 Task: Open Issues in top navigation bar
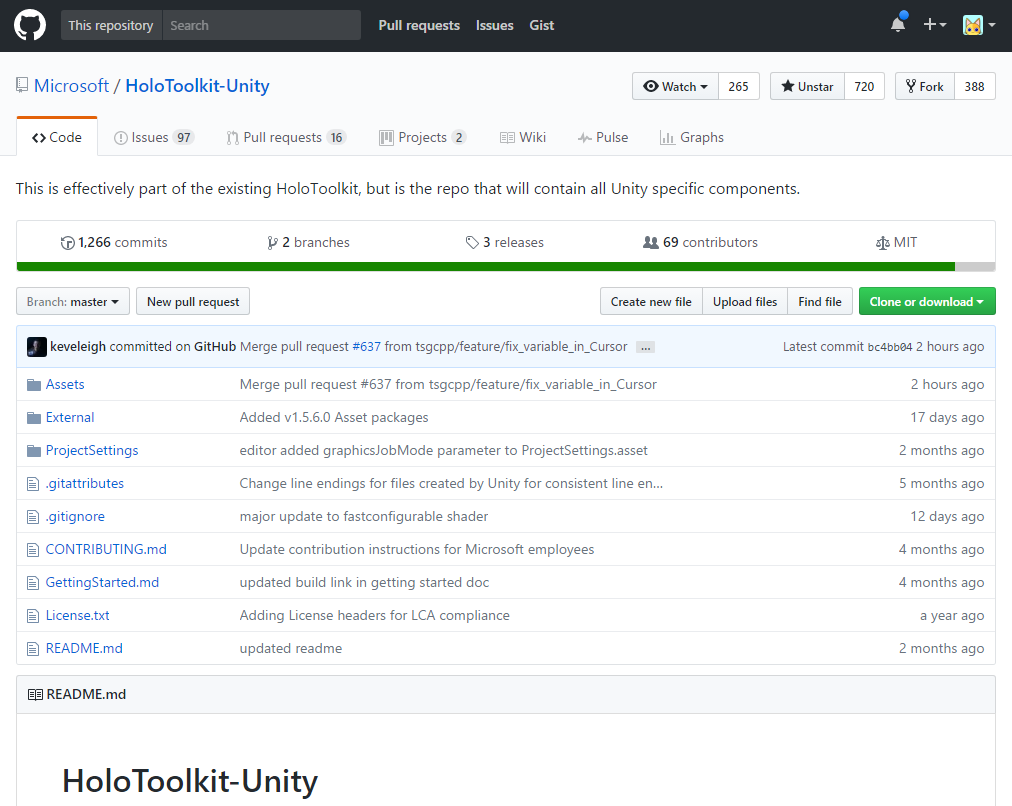click(494, 25)
